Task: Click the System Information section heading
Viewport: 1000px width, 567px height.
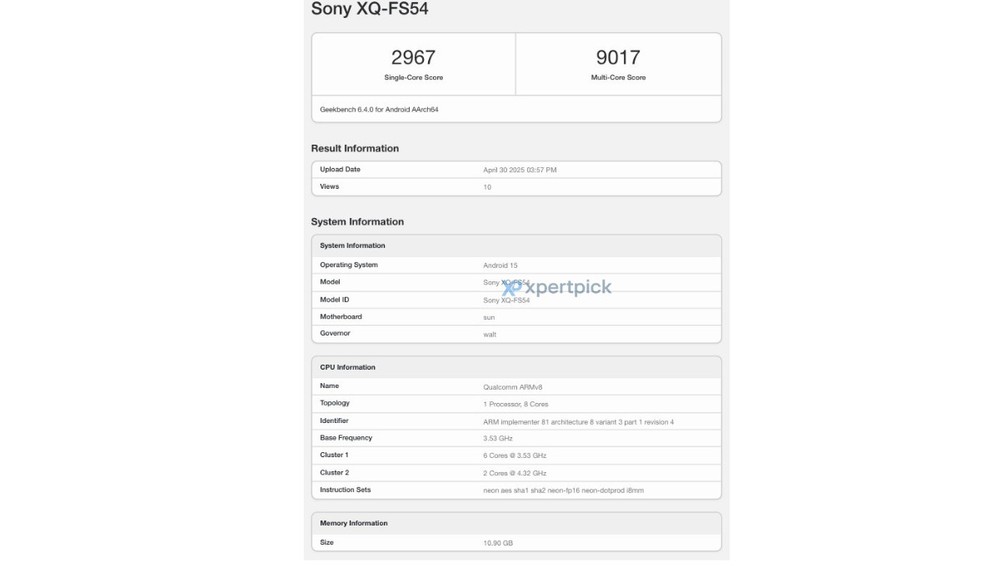Action: 357,222
